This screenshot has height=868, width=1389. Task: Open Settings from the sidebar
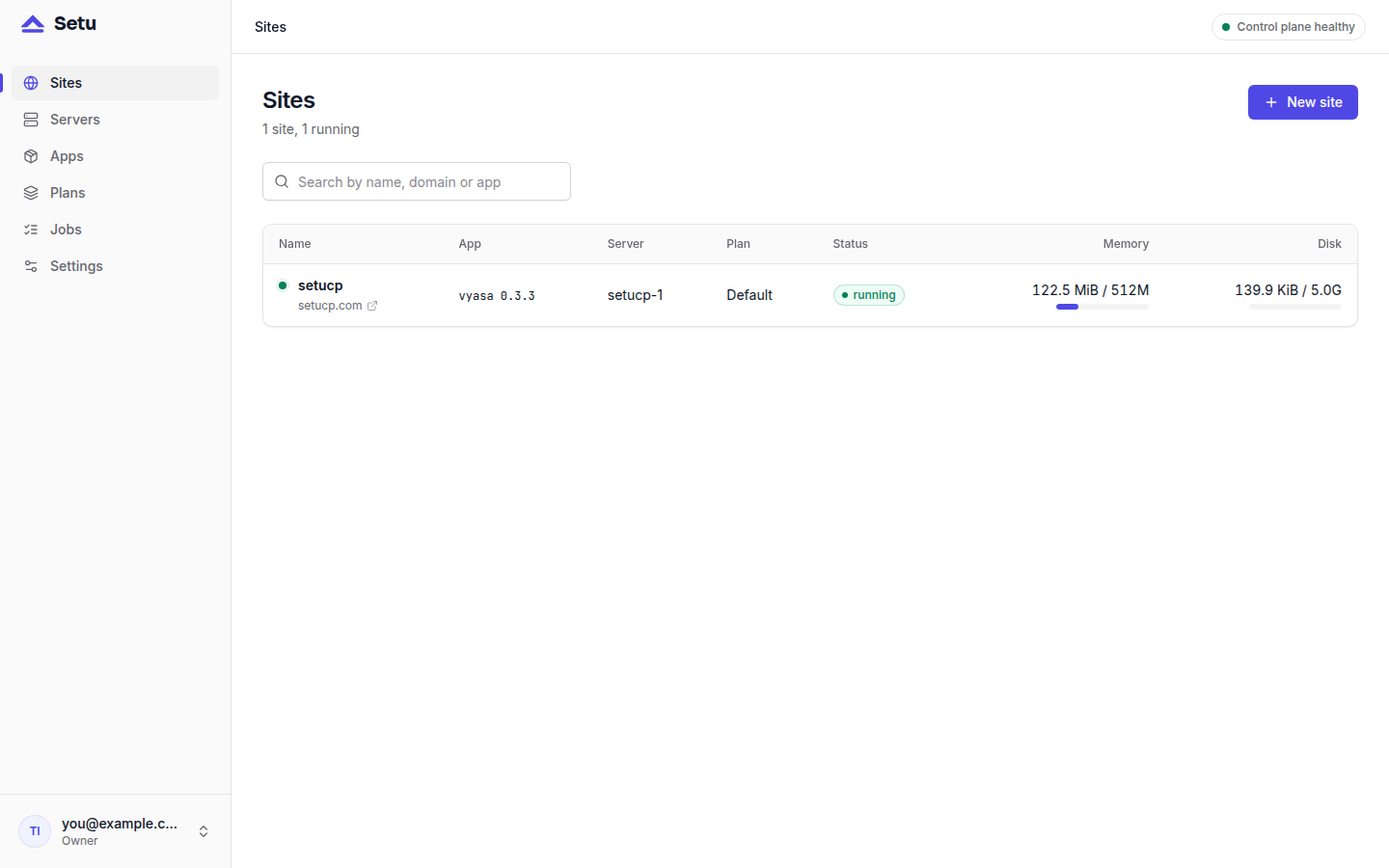pyautogui.click(x=115, y=266)
